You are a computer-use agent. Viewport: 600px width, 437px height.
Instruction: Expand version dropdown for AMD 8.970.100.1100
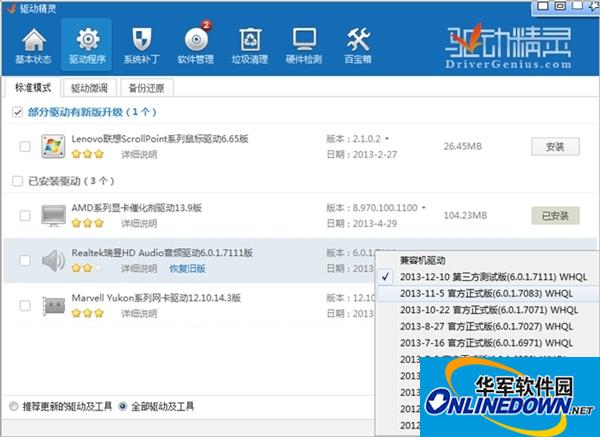(424, 208)
